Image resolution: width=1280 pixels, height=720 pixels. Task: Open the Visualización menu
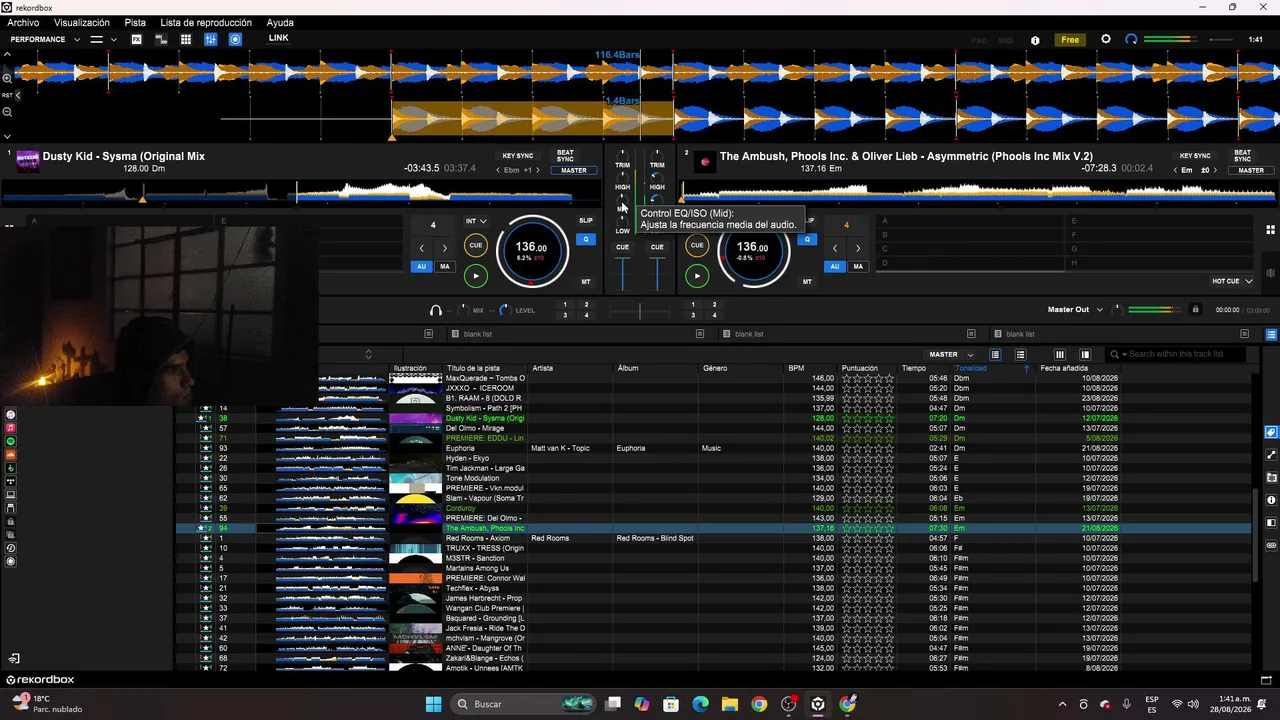82,22
